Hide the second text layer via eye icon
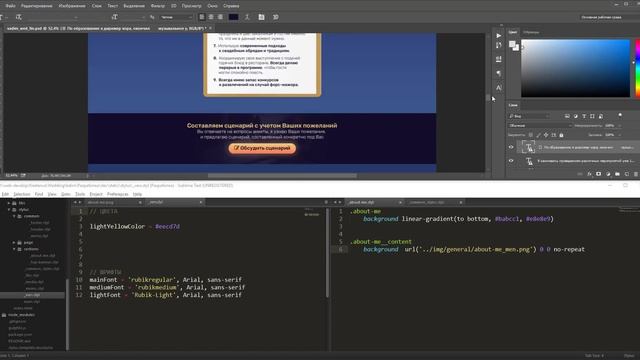Image resolution: width=640 pixels, height=360 pixels. coord(511,161)
